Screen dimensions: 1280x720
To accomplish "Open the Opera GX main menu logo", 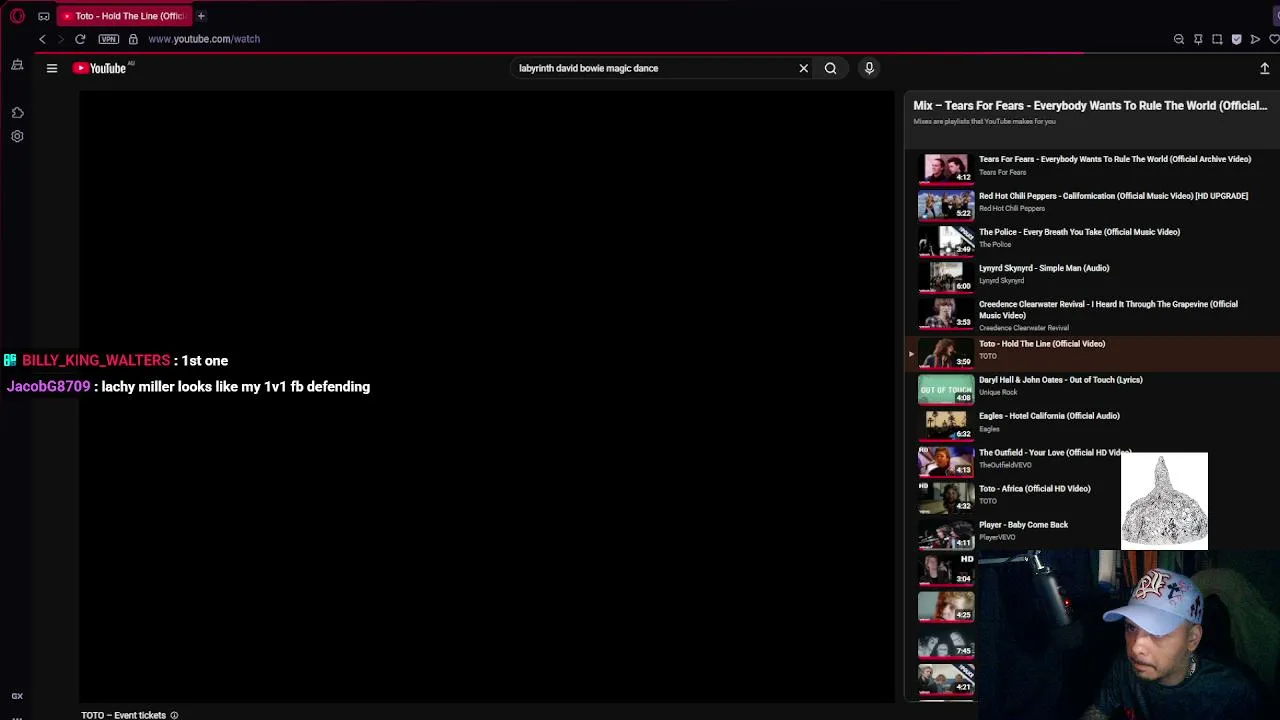I will 17,16.
